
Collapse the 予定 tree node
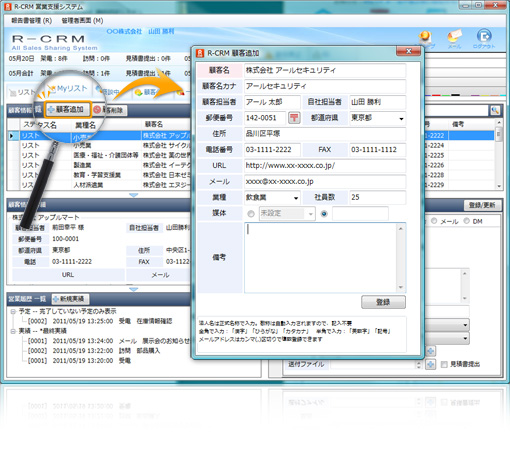tap(13, 312)
